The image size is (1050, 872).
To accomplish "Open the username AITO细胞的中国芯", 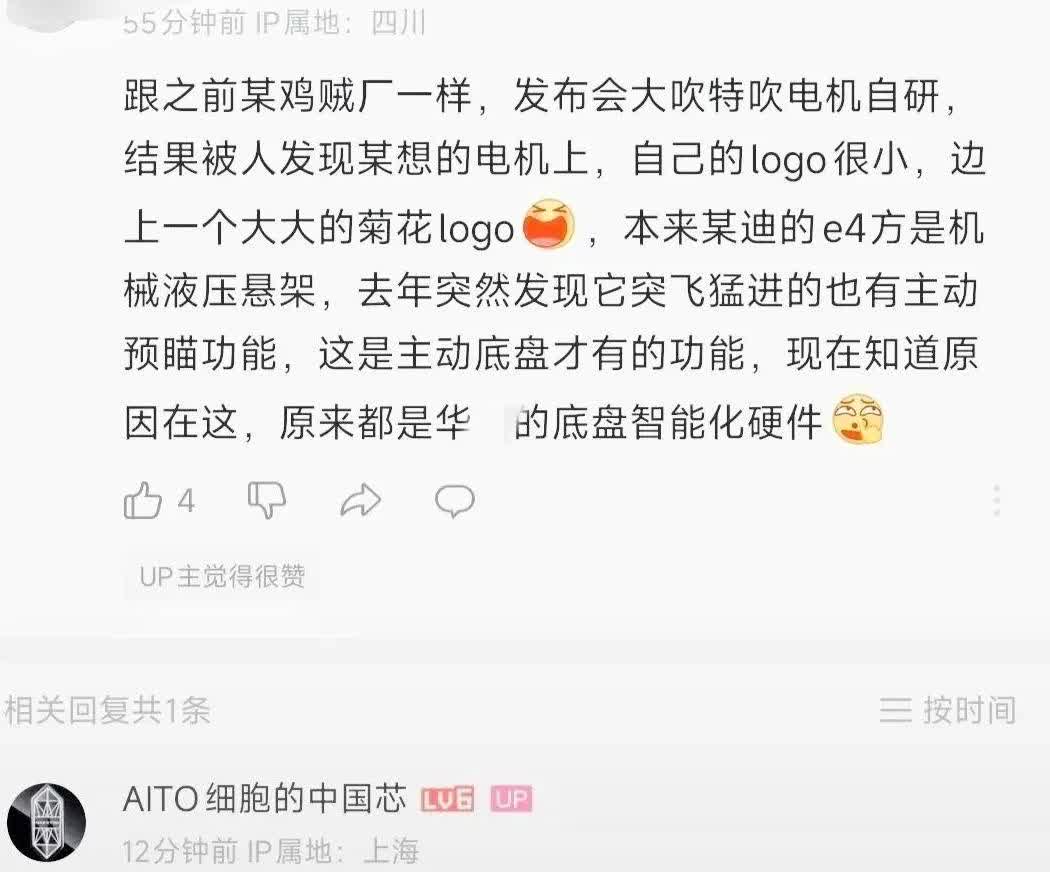I will (x=265, y=798).
